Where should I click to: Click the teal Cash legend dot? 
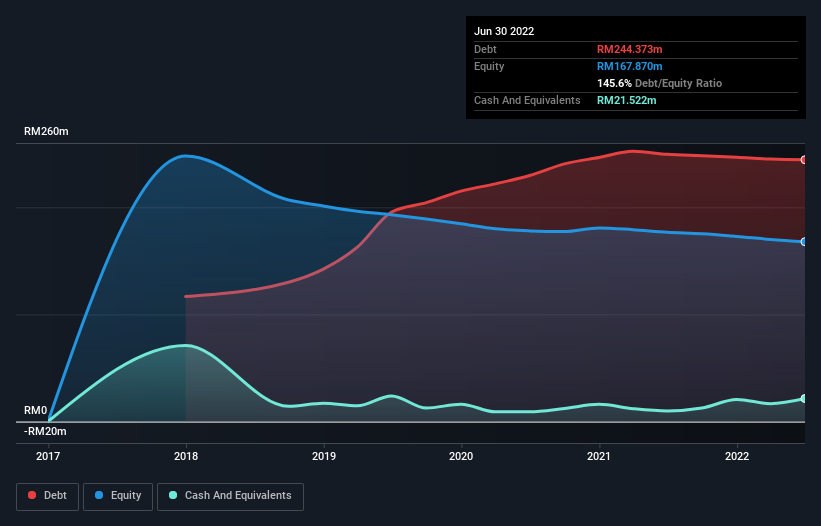tap(173, 495)
